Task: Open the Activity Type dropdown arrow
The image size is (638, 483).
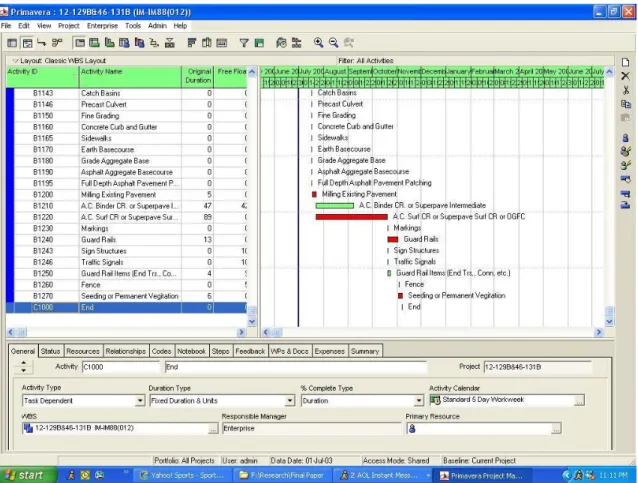Action: click(x=140, y=401)
